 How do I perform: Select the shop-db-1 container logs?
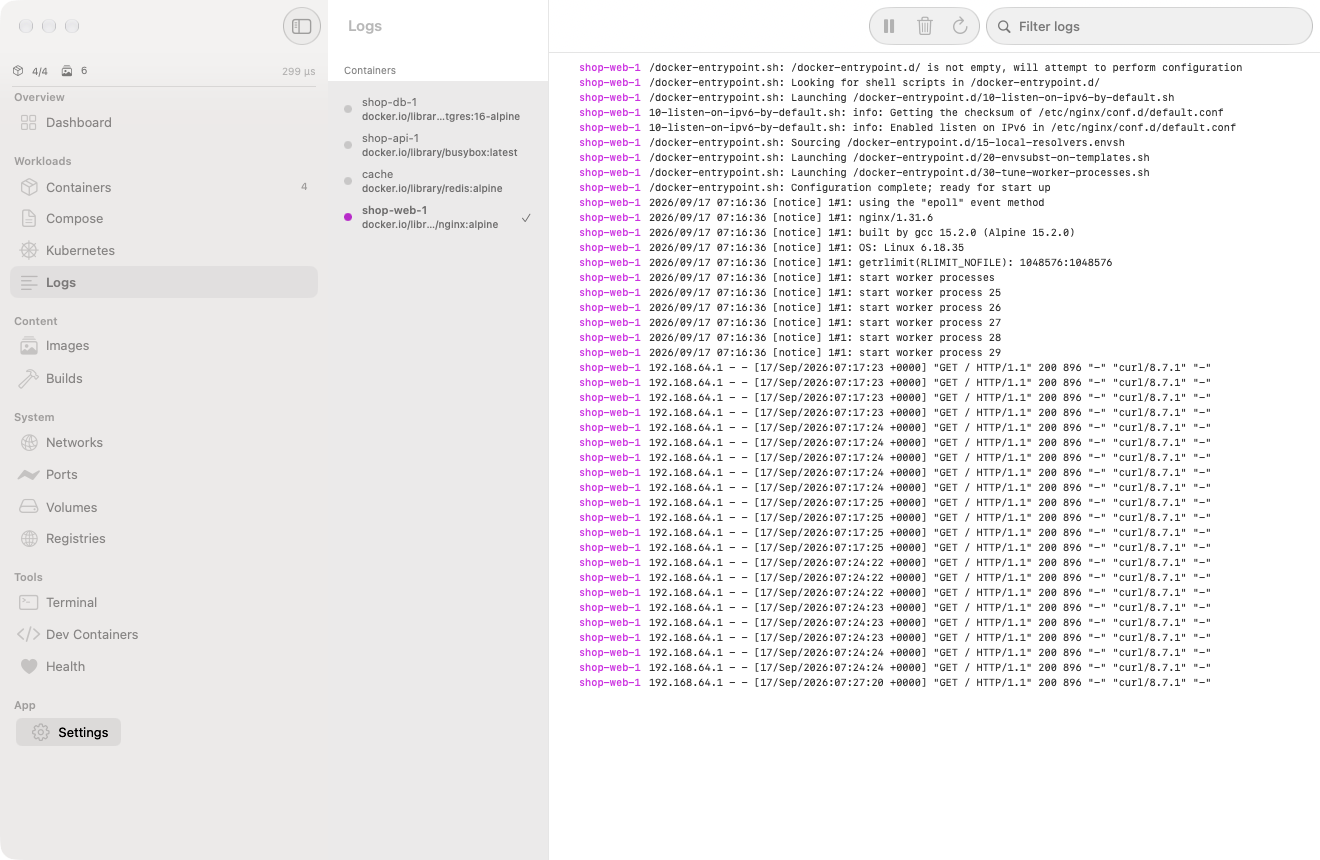pos(438,109)
